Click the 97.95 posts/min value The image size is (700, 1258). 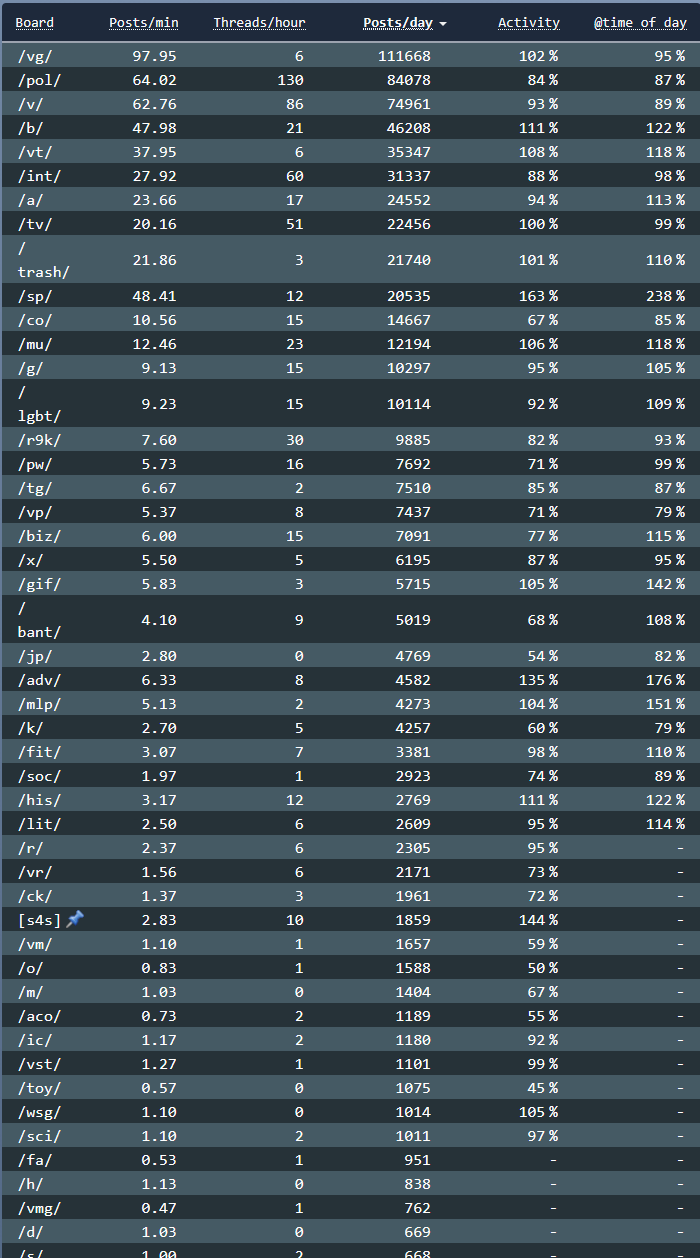(x=155, y=56)
